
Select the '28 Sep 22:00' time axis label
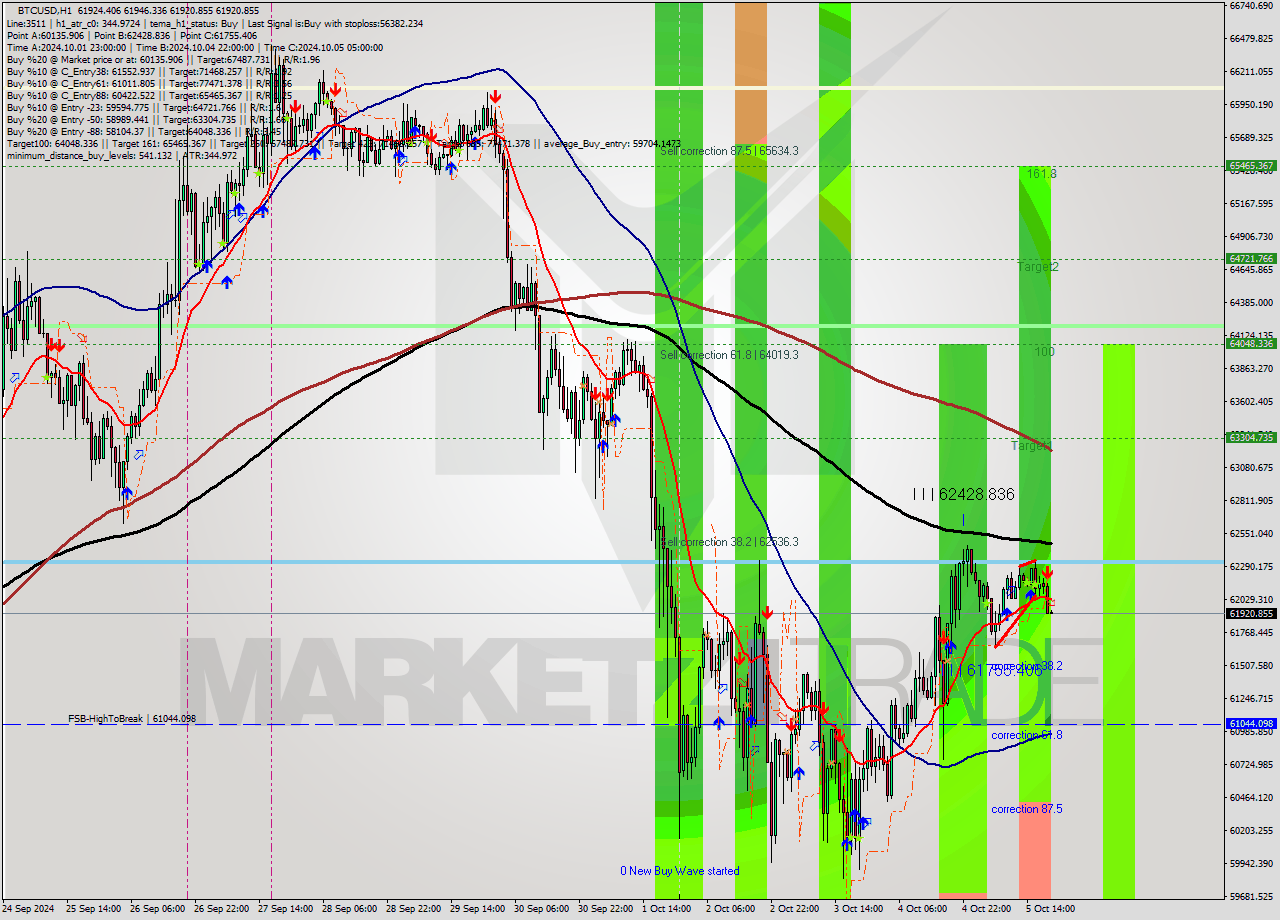point(414,909)
